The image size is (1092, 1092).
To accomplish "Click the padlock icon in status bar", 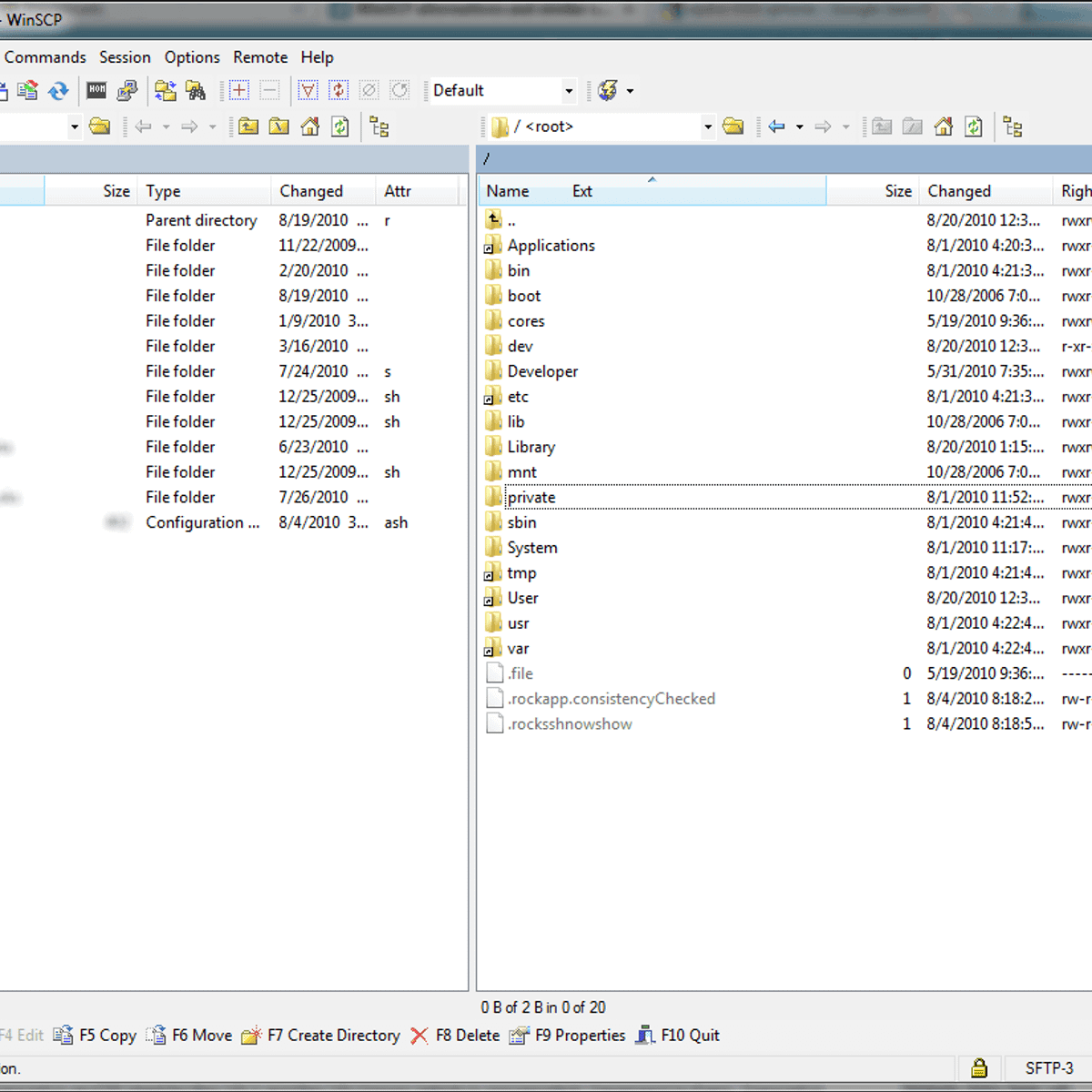I will pos(979,1067).
